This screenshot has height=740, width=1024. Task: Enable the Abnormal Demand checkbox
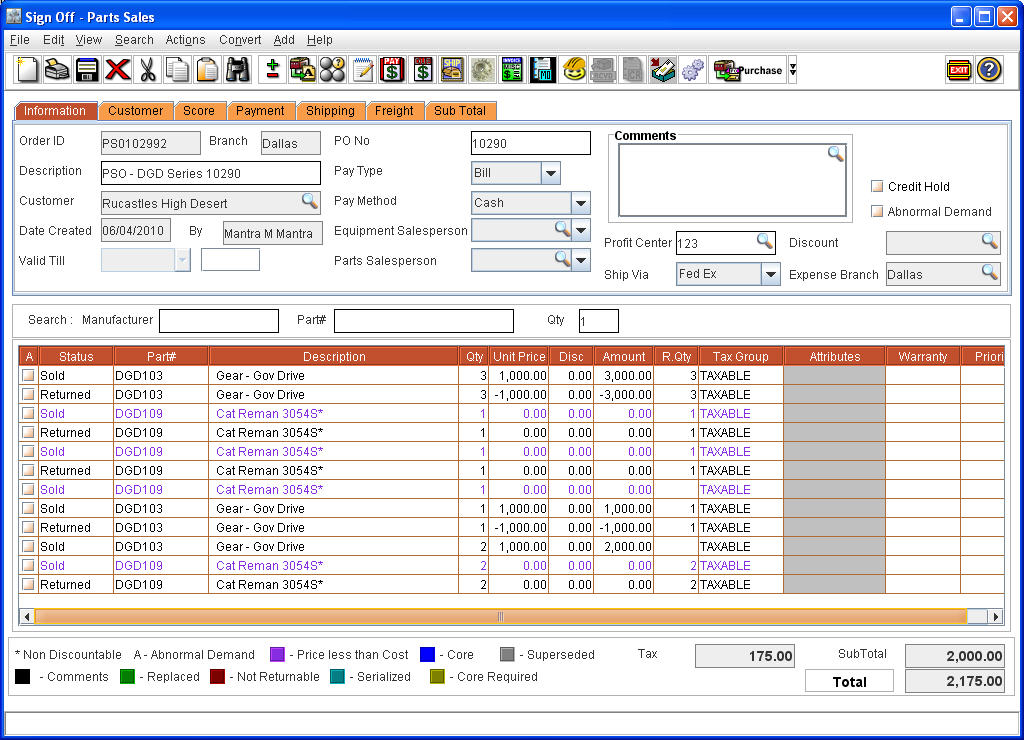pos(878,211)
